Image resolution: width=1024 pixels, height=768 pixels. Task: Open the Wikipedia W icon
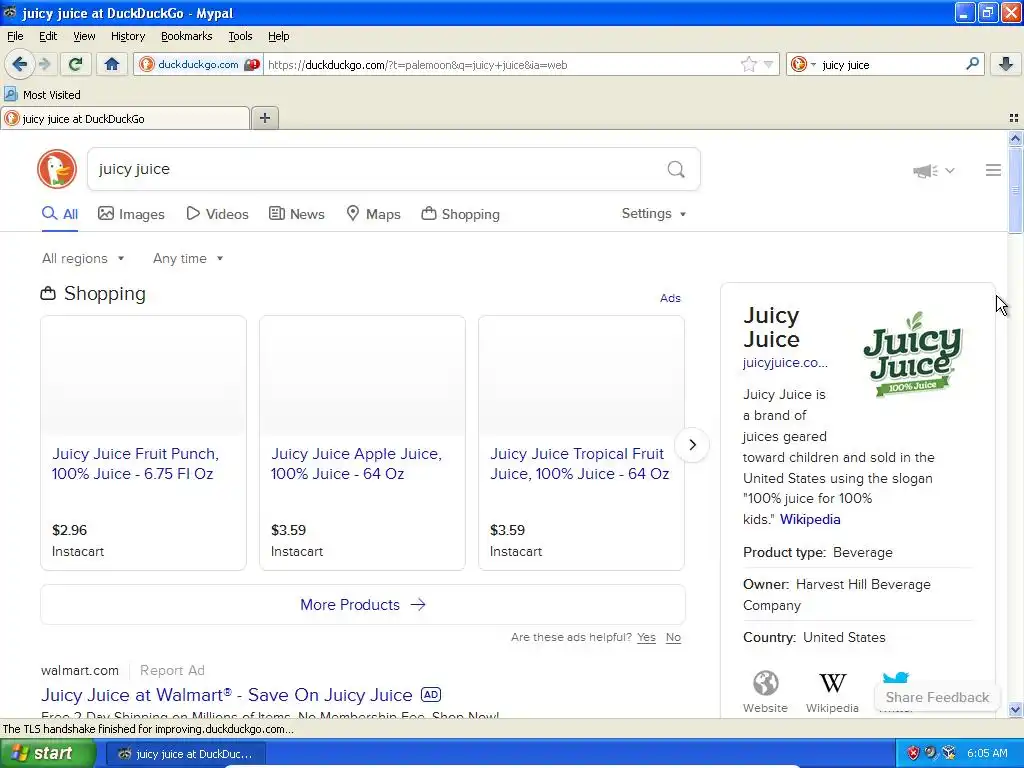(832, 683)
